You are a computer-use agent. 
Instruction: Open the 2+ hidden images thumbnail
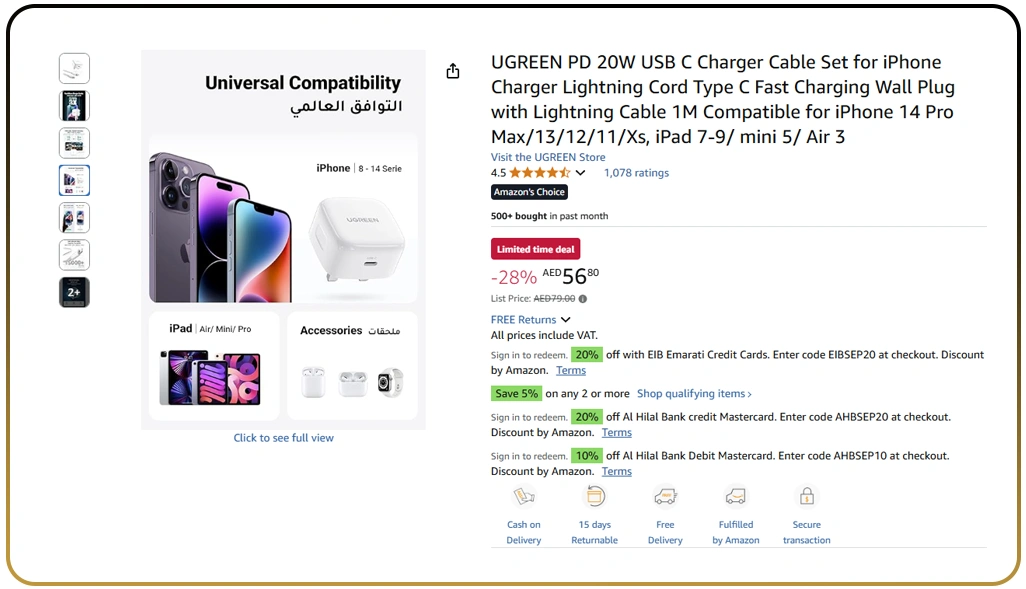(74, 291)
